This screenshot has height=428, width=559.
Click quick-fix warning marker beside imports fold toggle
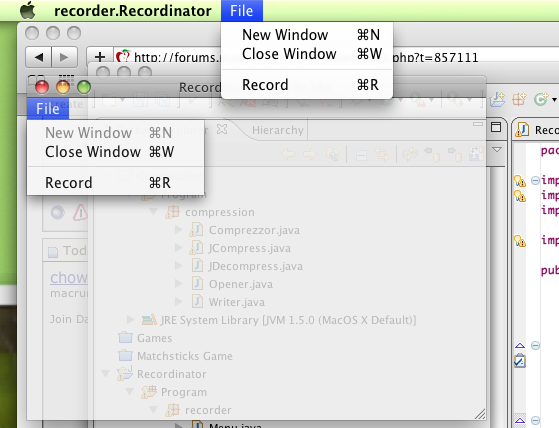[520, 181]
